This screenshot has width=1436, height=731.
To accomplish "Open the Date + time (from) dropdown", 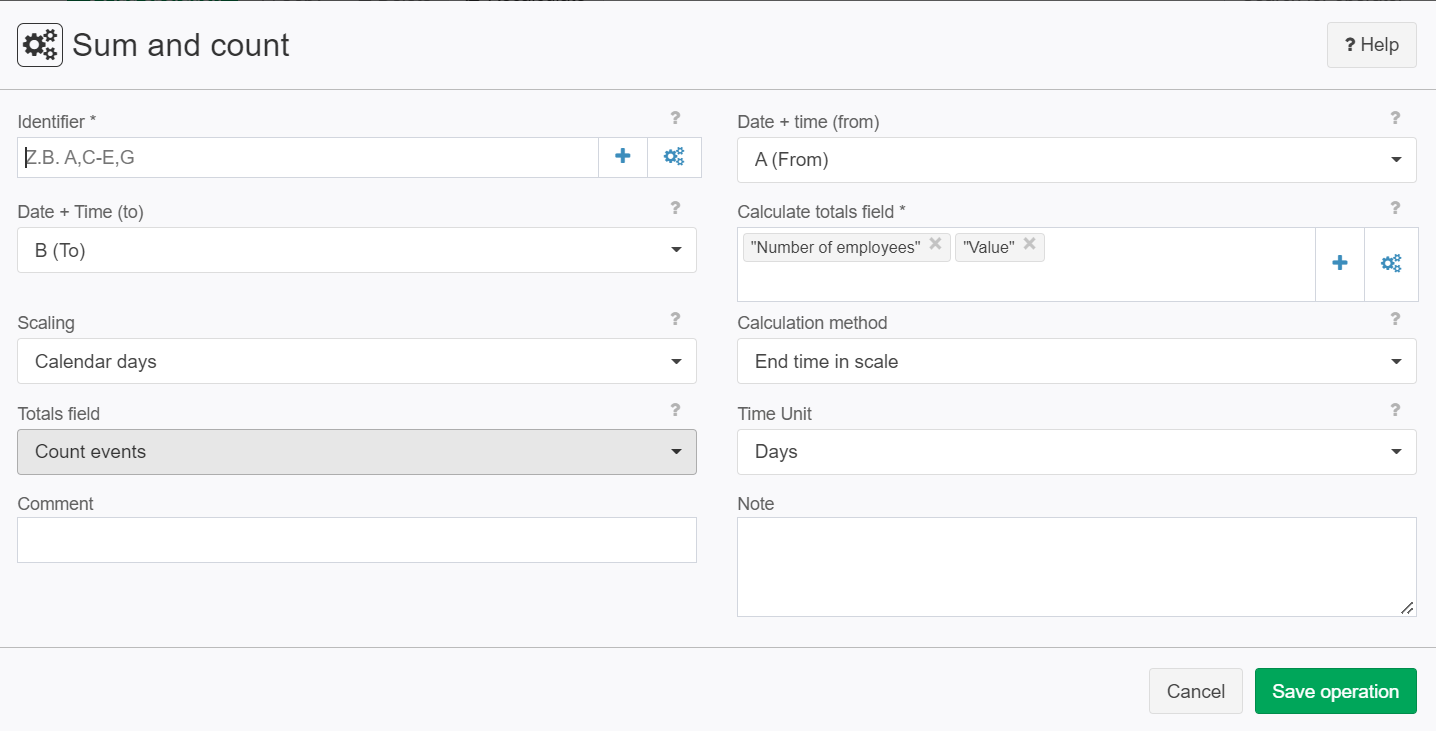I will pos(1077,160).
